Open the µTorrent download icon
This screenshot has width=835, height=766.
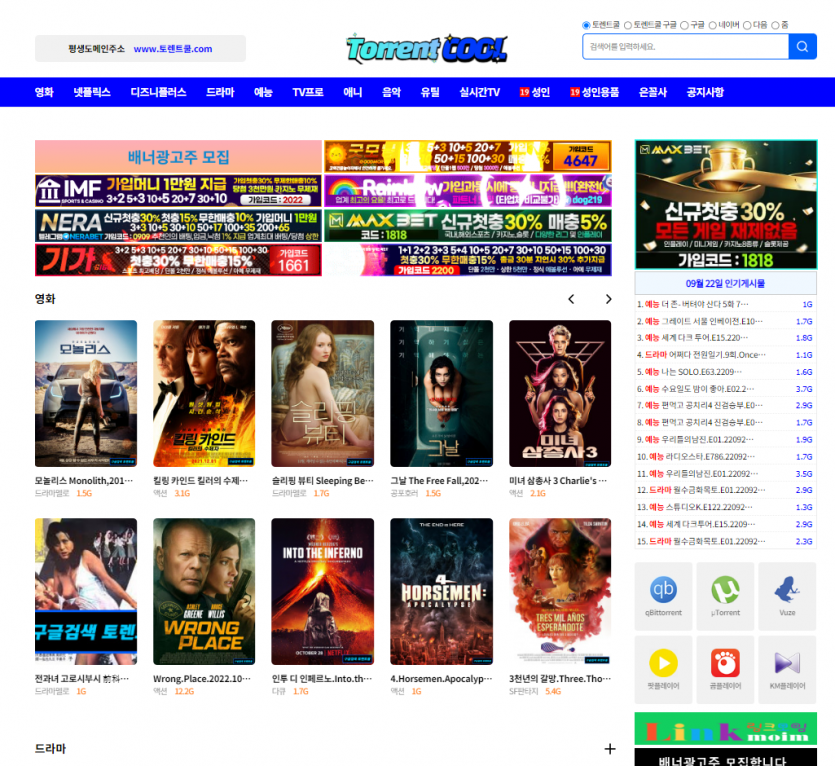[x=725, y=591]
